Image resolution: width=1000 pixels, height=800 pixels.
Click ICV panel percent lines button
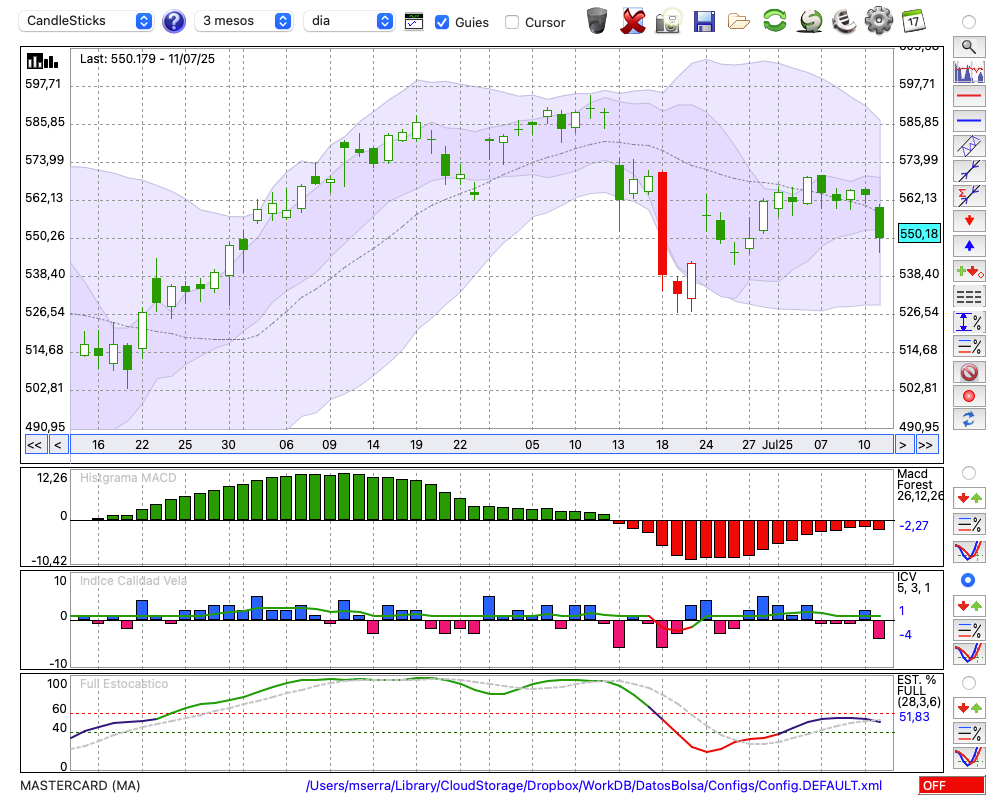pyautogui.click(x=969, y=630)
